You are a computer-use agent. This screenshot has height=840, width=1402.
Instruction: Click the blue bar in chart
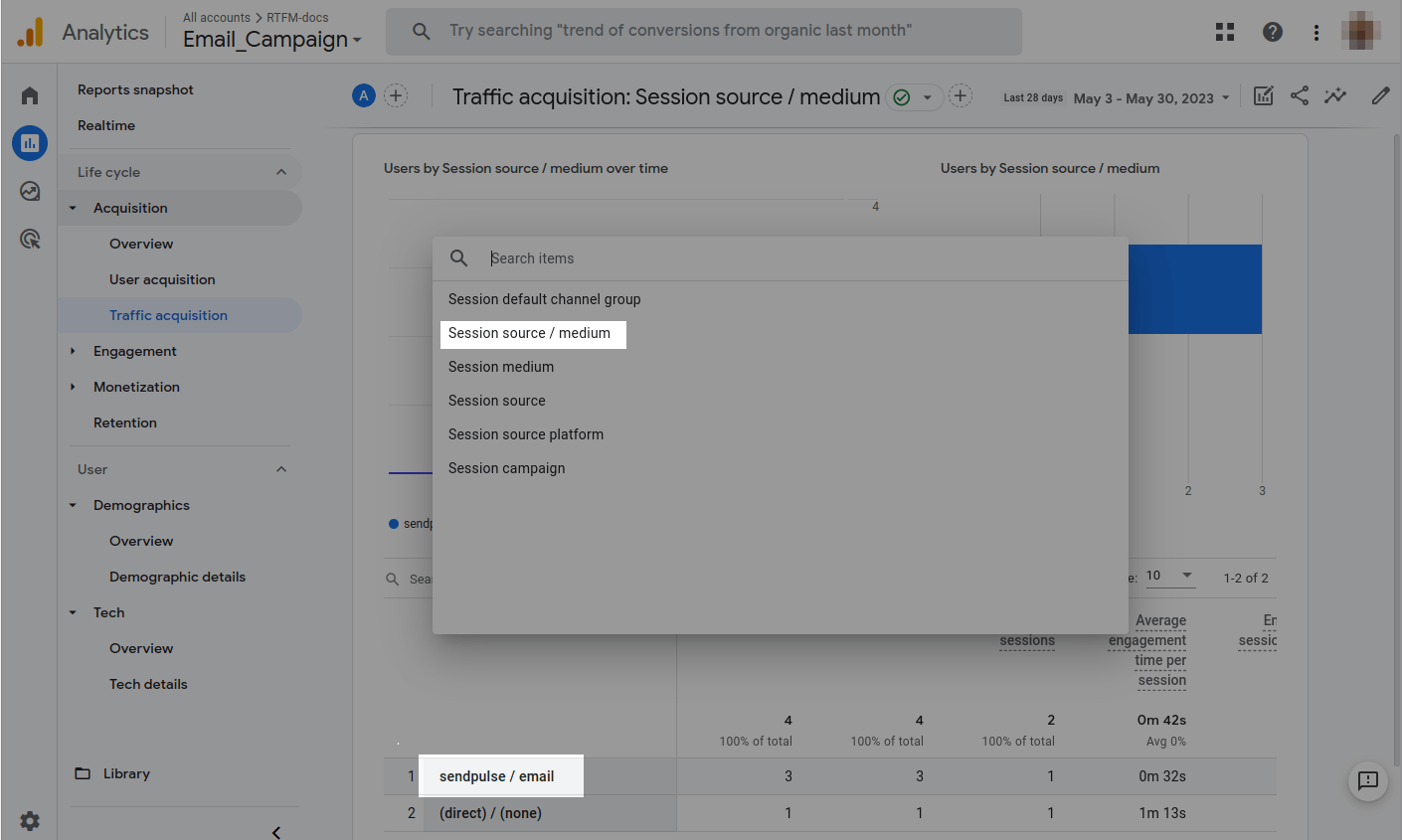[1195, 288]
